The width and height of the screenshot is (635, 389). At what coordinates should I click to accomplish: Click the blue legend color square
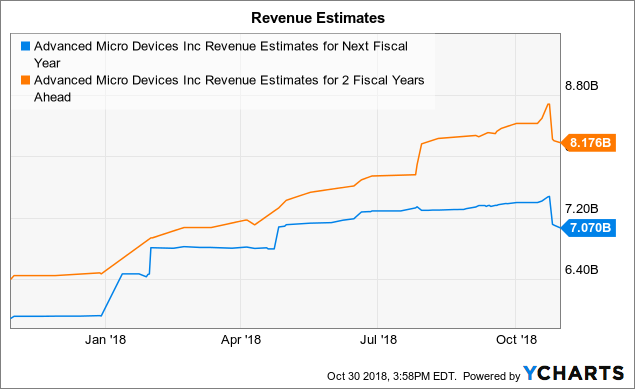click(x=26, y=46)
